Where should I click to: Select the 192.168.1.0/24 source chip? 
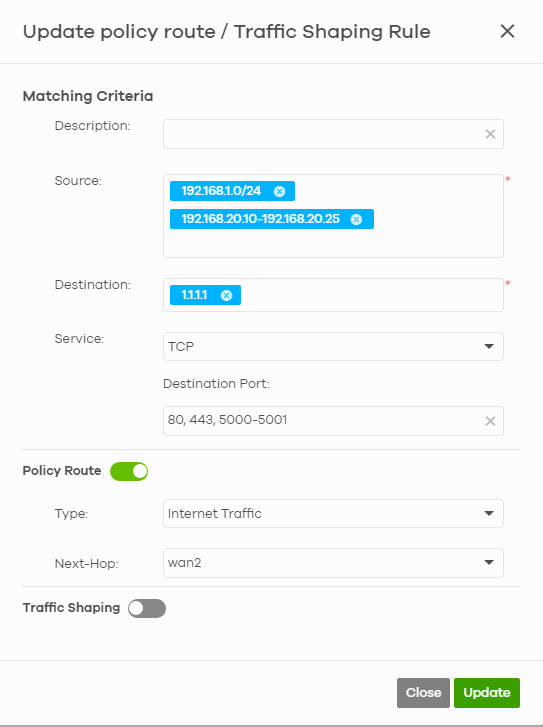click(x=221, y=191)
